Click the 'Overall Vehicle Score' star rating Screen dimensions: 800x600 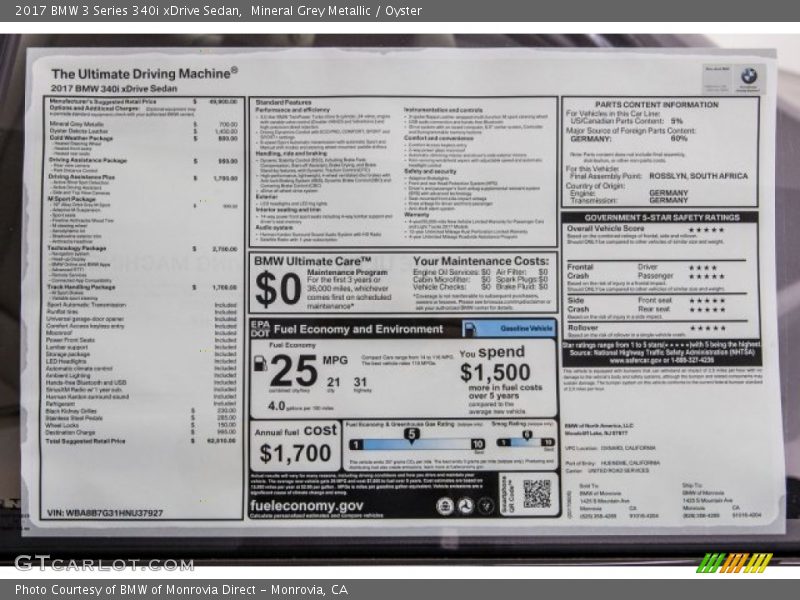click(x=706, y=230)
